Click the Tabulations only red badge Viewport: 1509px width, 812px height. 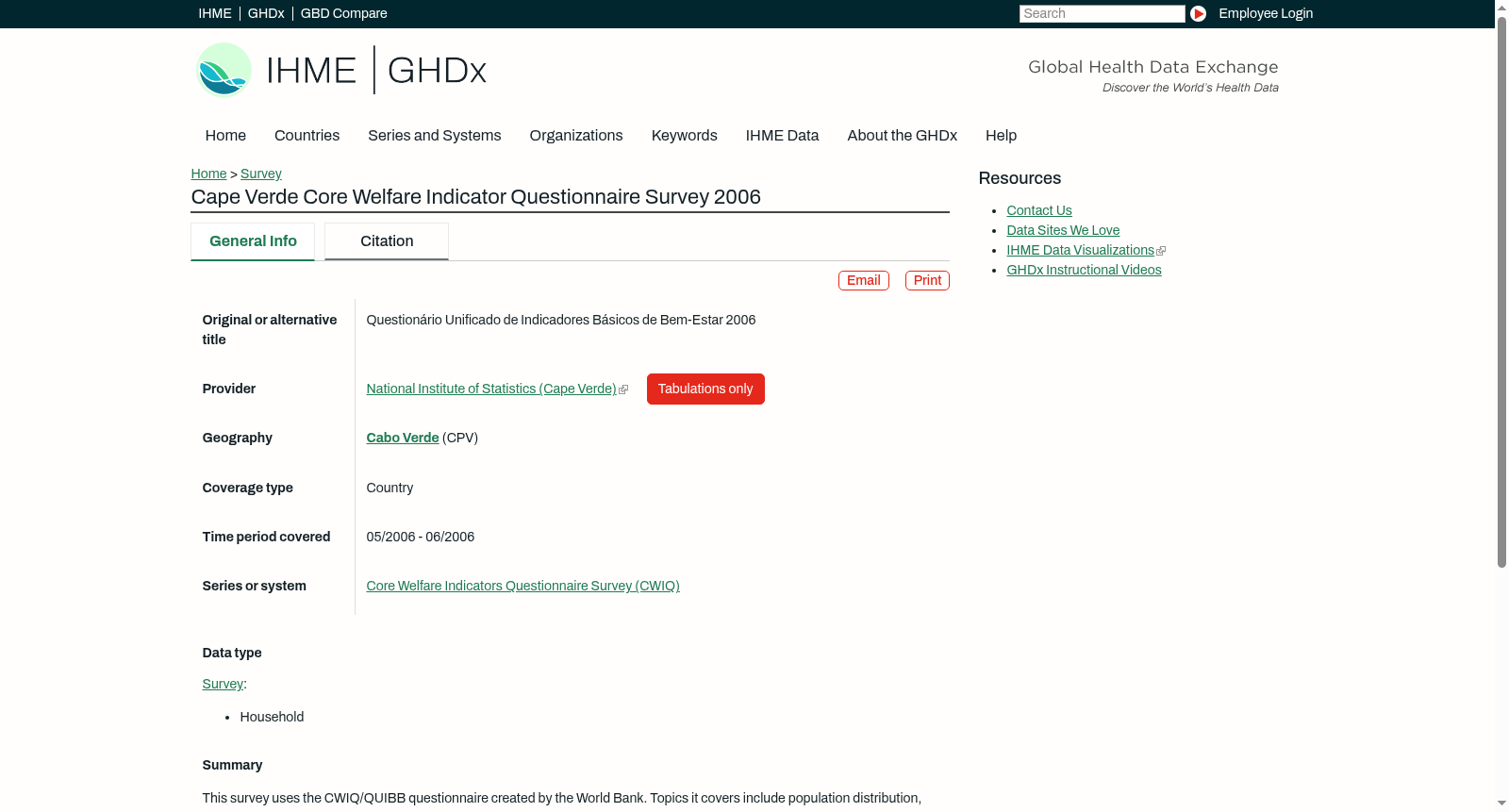pyautogui.click(x=705, y=389)
